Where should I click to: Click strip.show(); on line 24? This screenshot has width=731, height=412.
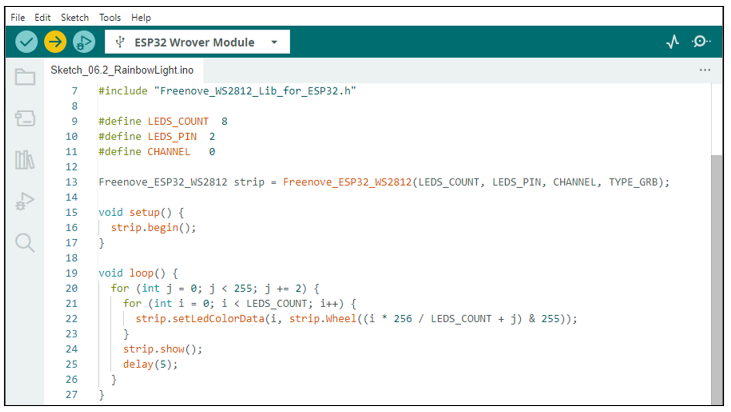point(163,349)
